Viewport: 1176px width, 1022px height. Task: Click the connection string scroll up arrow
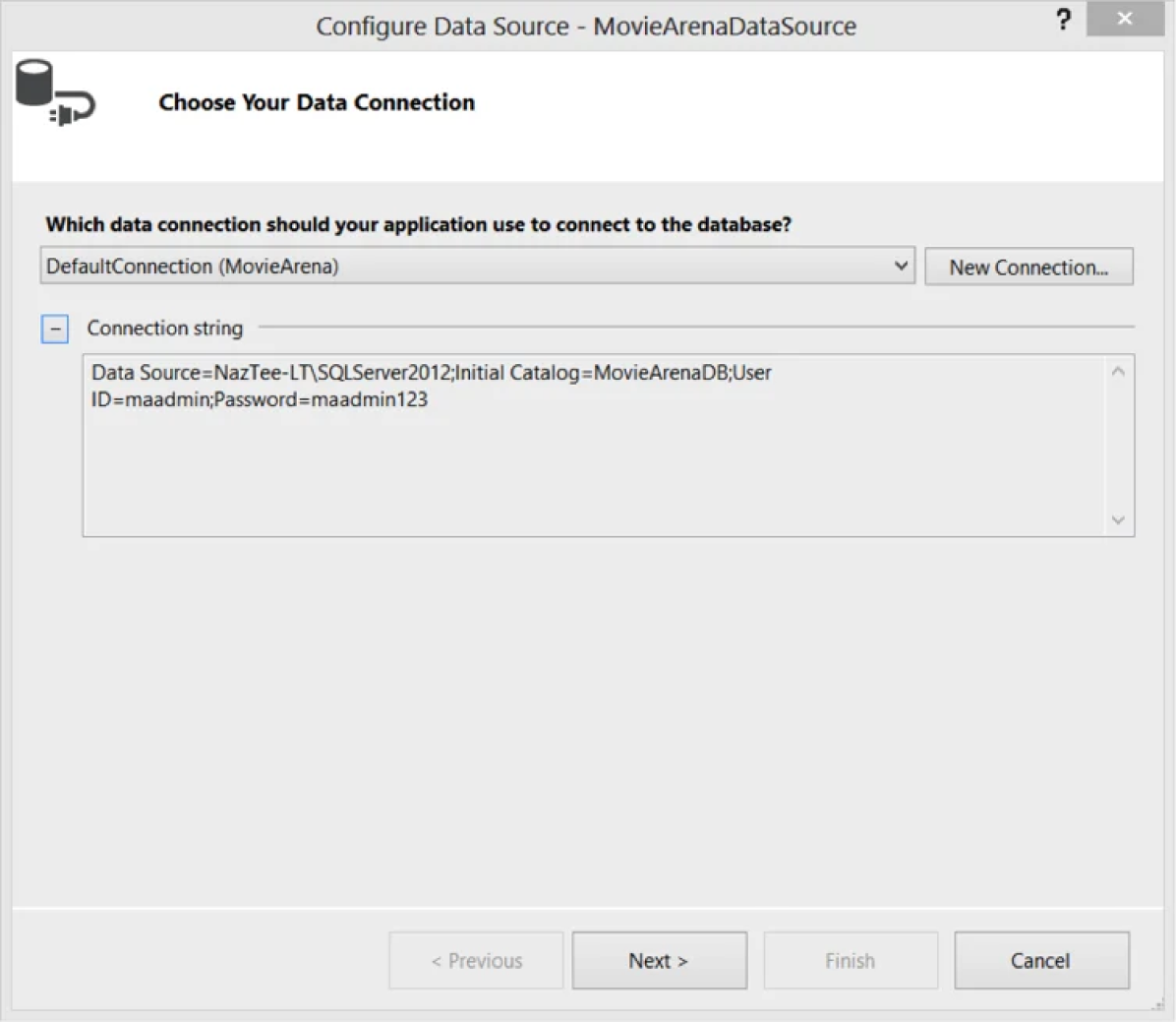(x=1118, y=372)
